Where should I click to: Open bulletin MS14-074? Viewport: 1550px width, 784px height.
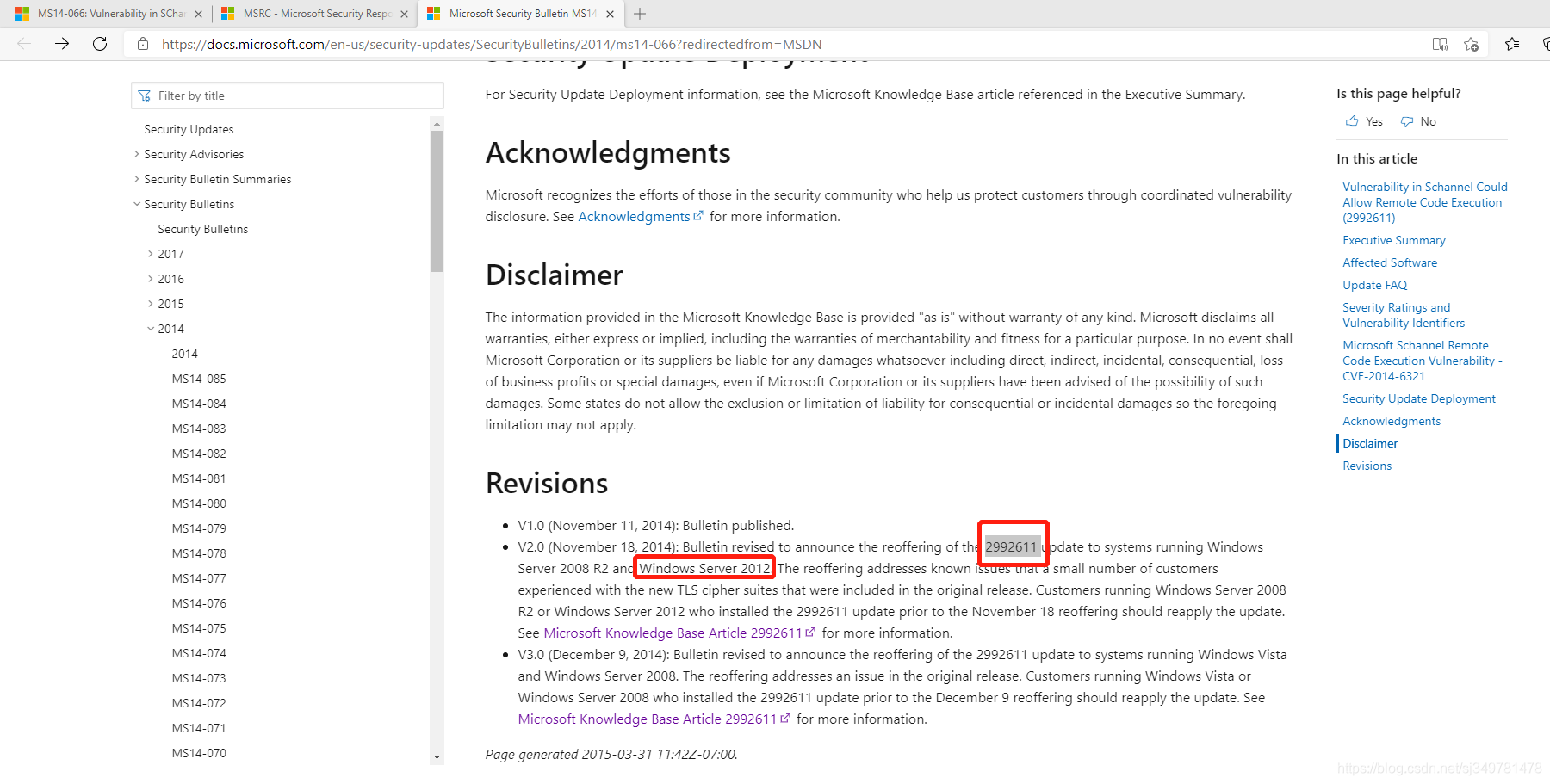coord(199,653)
